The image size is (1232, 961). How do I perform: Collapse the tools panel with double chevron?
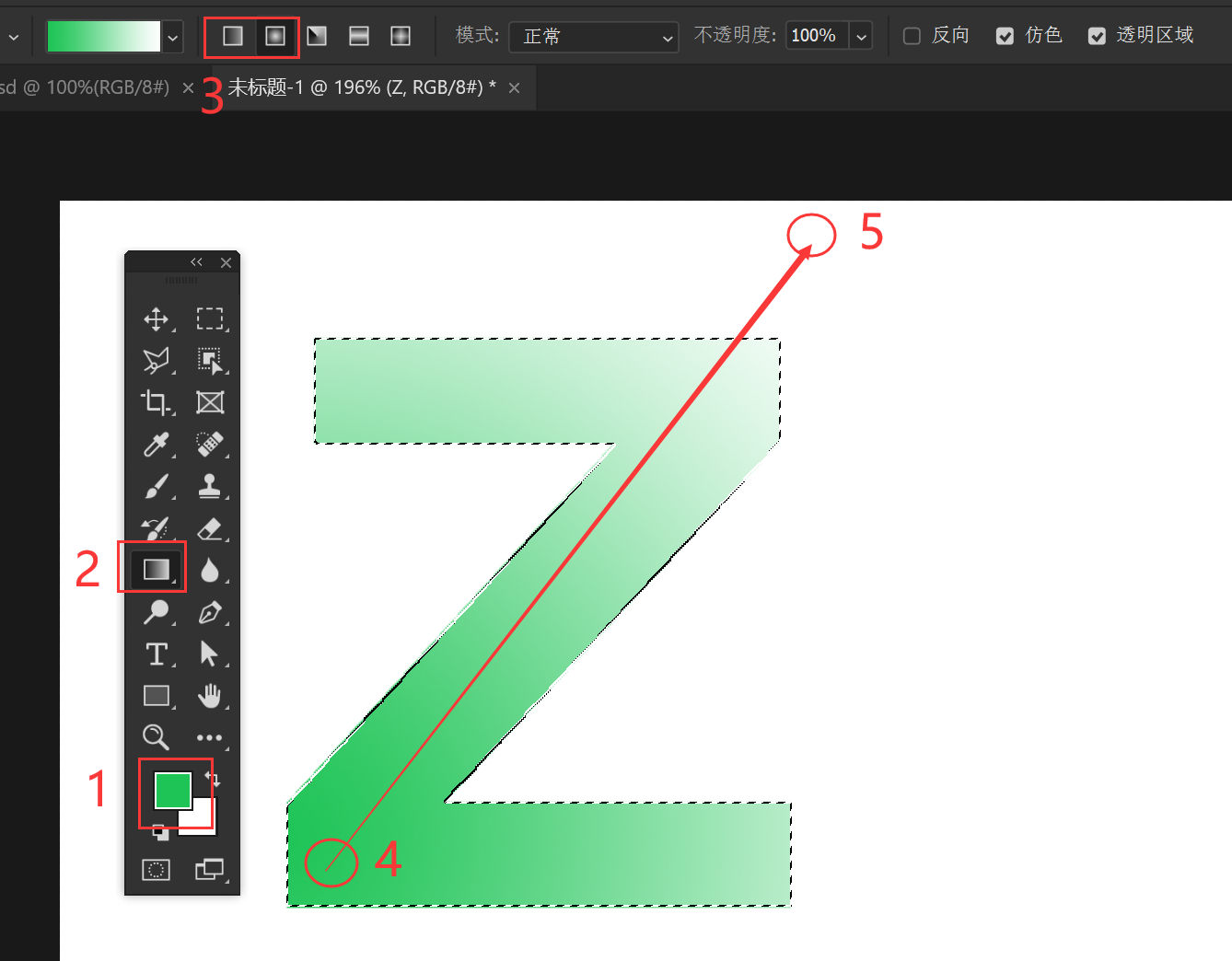pyautogui.click(x=196, y=262)
